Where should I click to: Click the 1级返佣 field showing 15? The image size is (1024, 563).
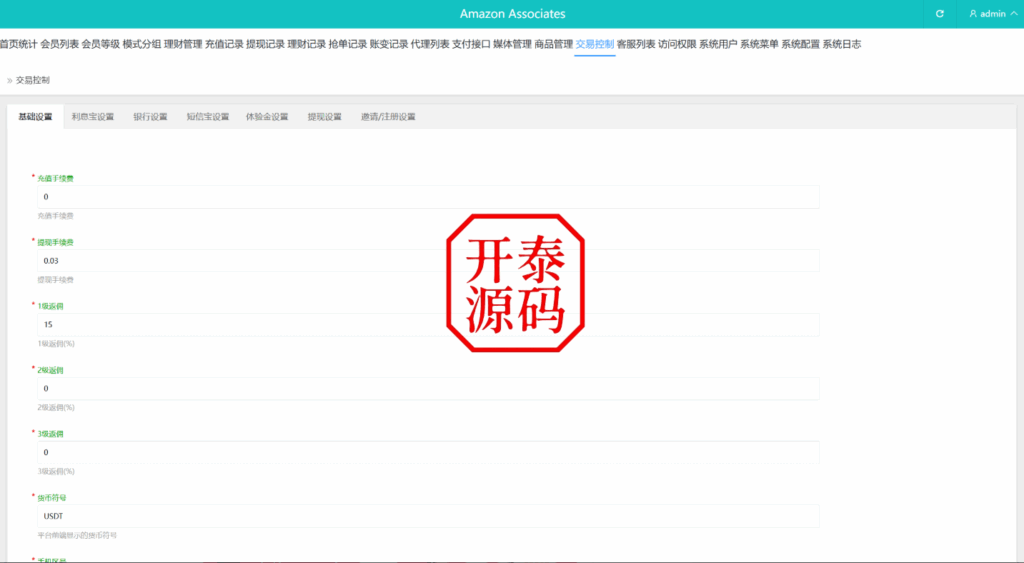[x=428, y=325]
